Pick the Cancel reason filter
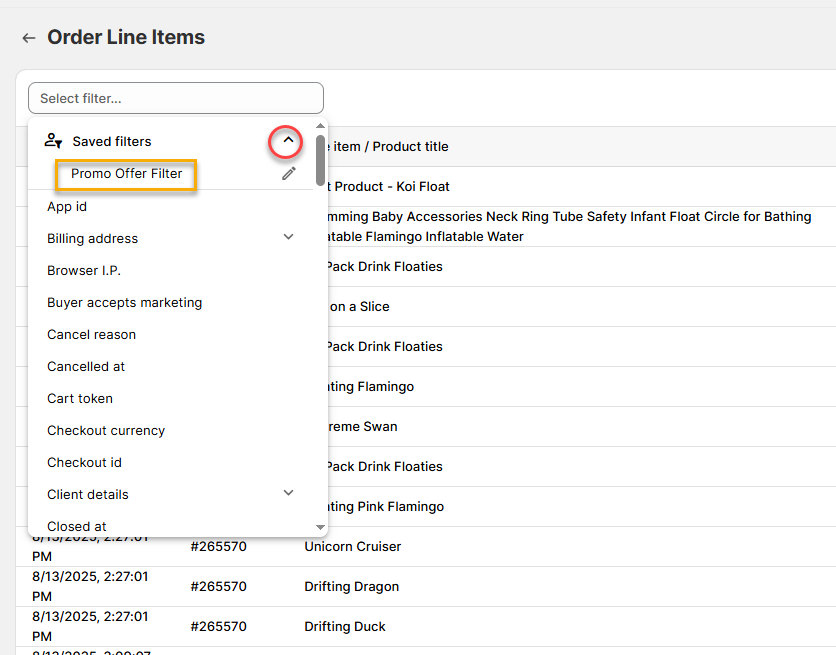The image size is (836, 655). [x=91, y=334]
